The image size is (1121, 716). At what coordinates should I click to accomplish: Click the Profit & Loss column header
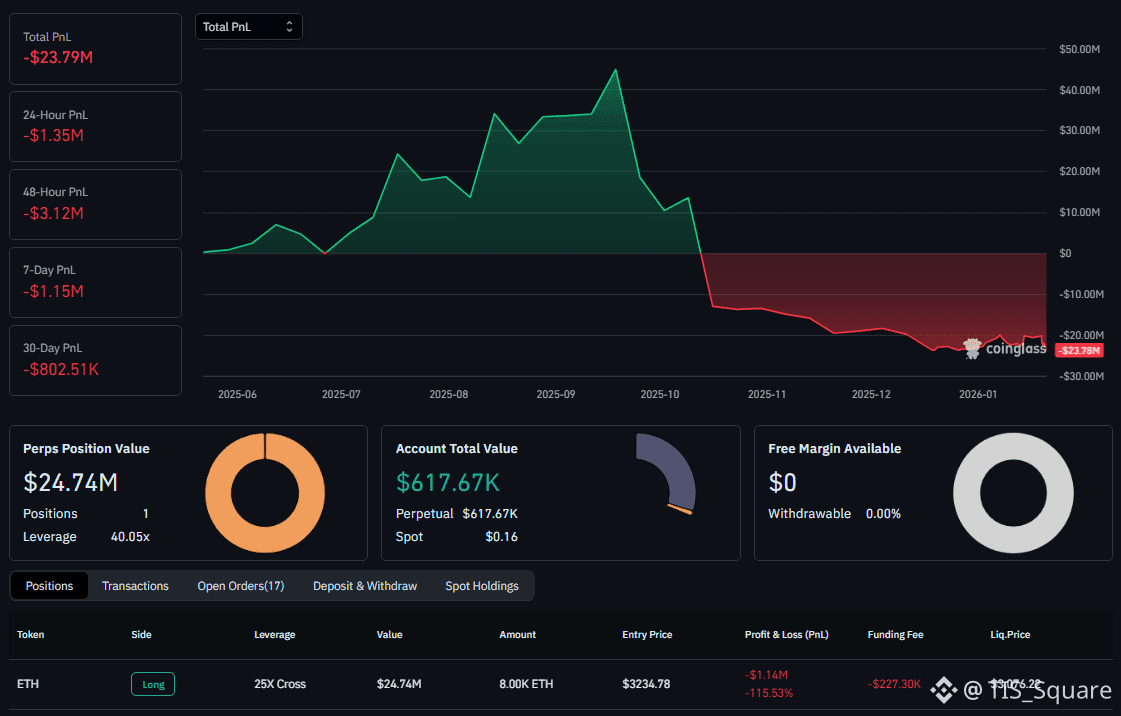coord(786,635)
